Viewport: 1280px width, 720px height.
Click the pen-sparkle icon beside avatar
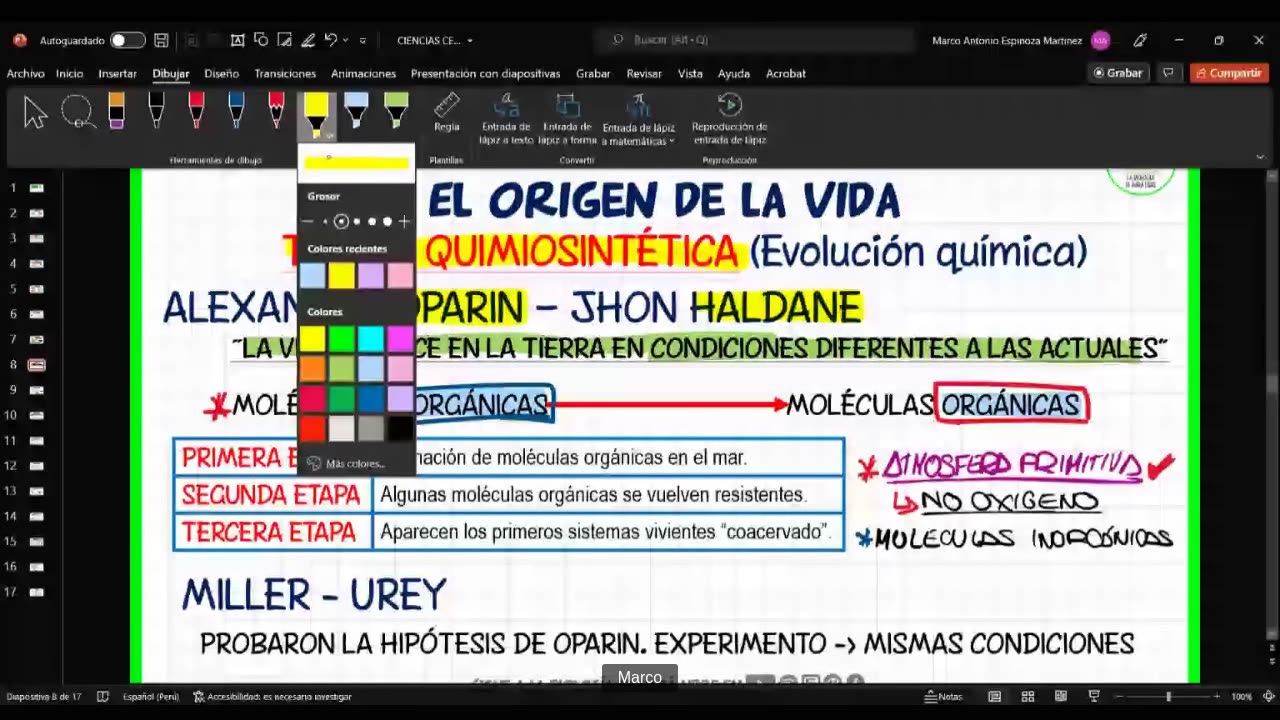click(1140, 41)
